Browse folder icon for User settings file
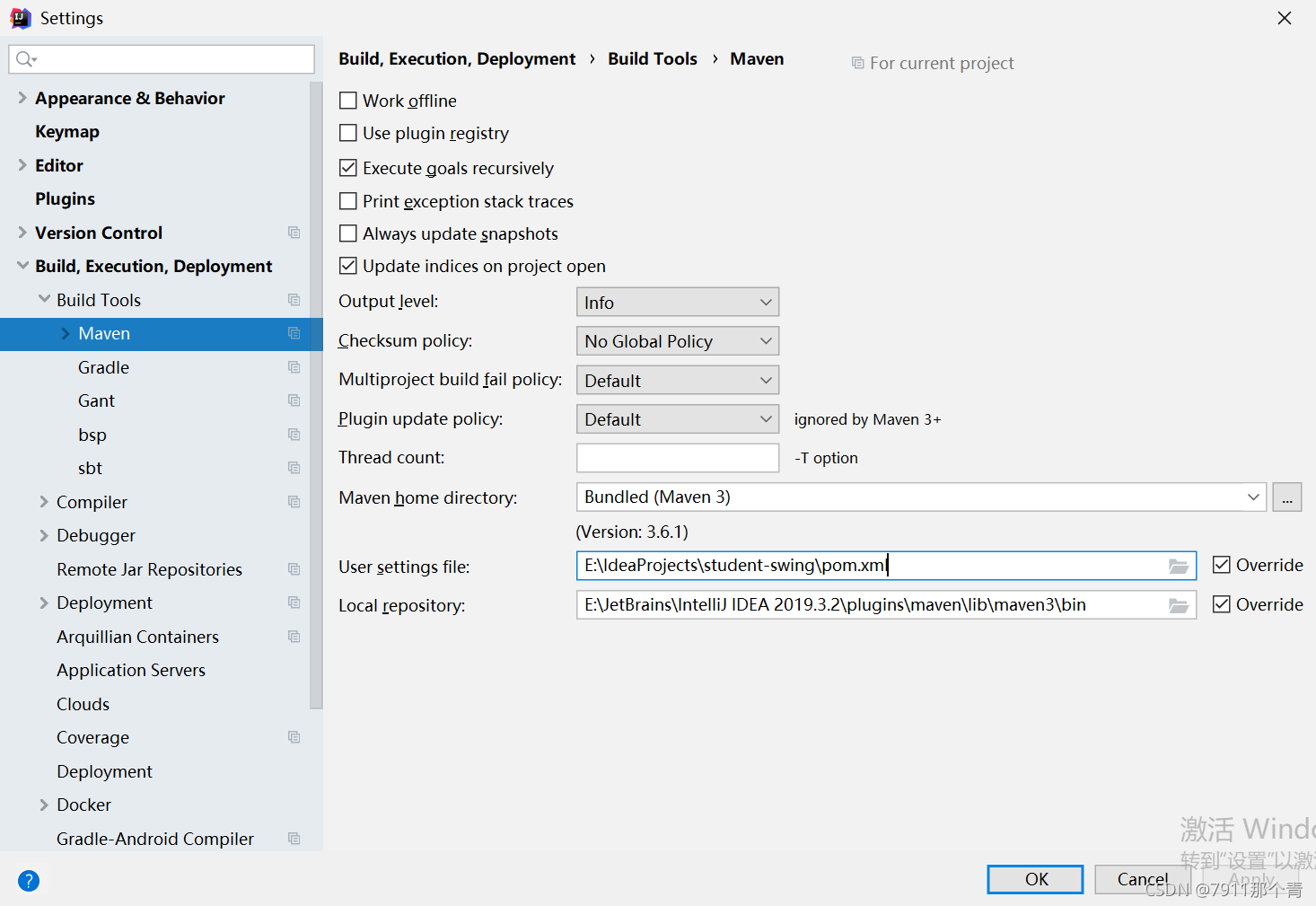 [1179, 566]
